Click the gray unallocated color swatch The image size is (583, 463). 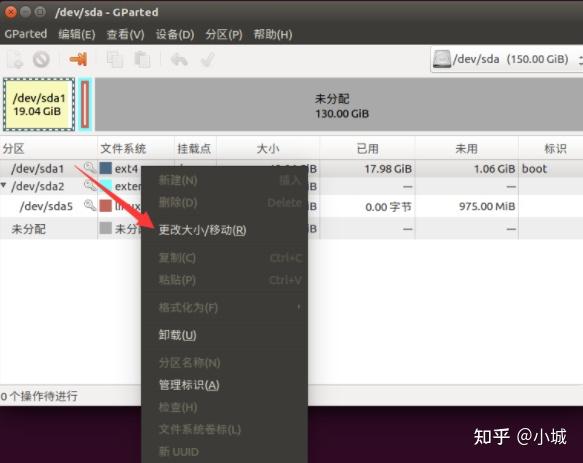pos(106,228)
